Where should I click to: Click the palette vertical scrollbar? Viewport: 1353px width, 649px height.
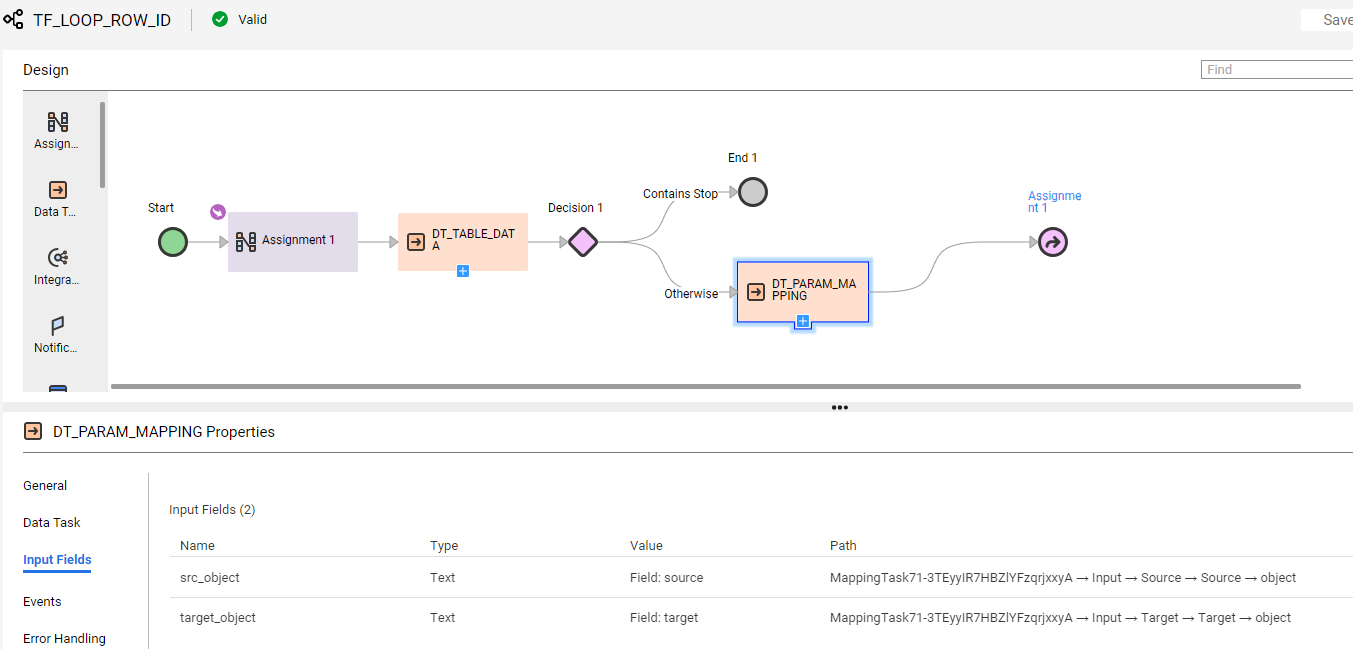(102, 145)
